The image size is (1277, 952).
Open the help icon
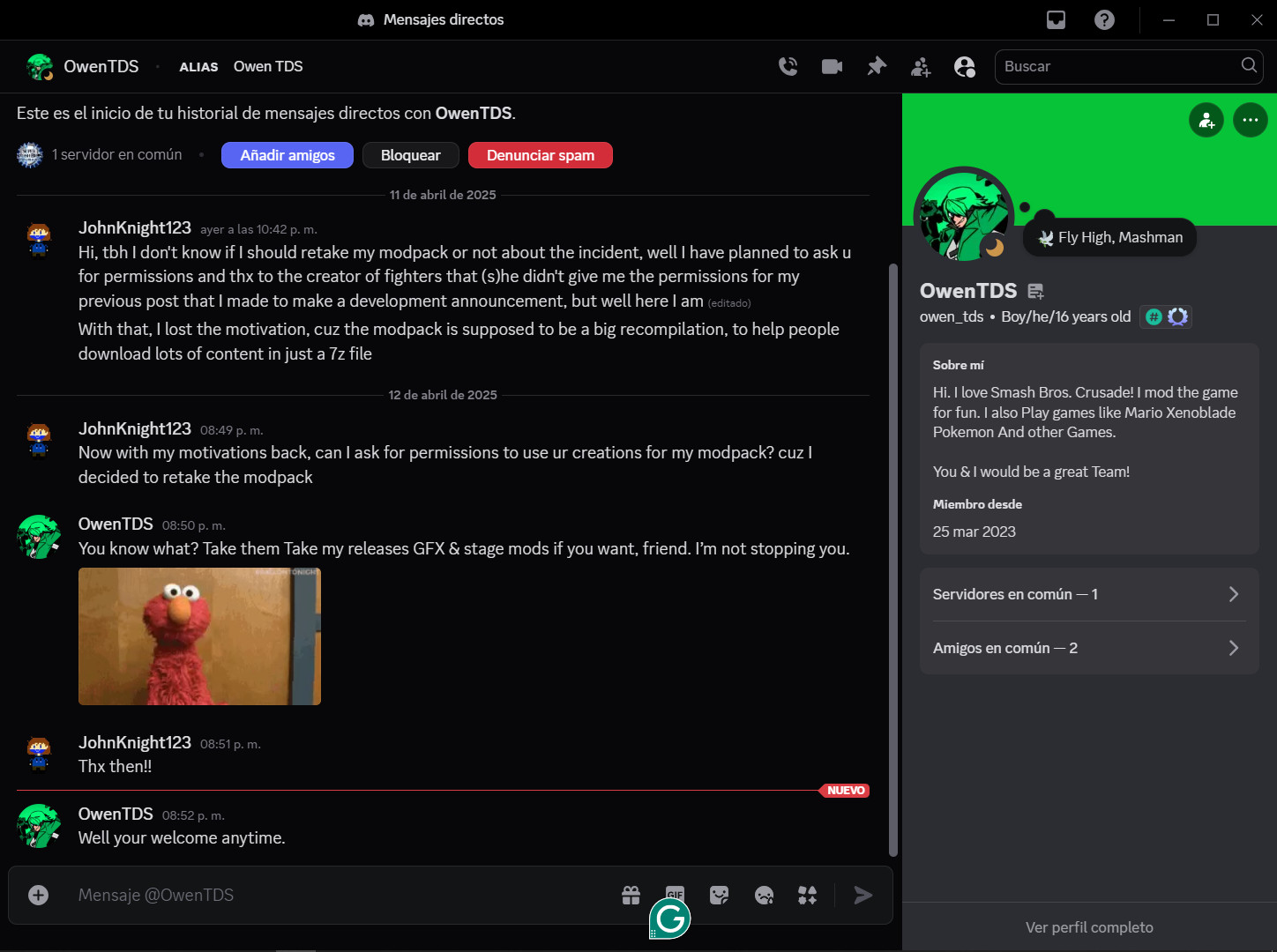point(1104,19)
